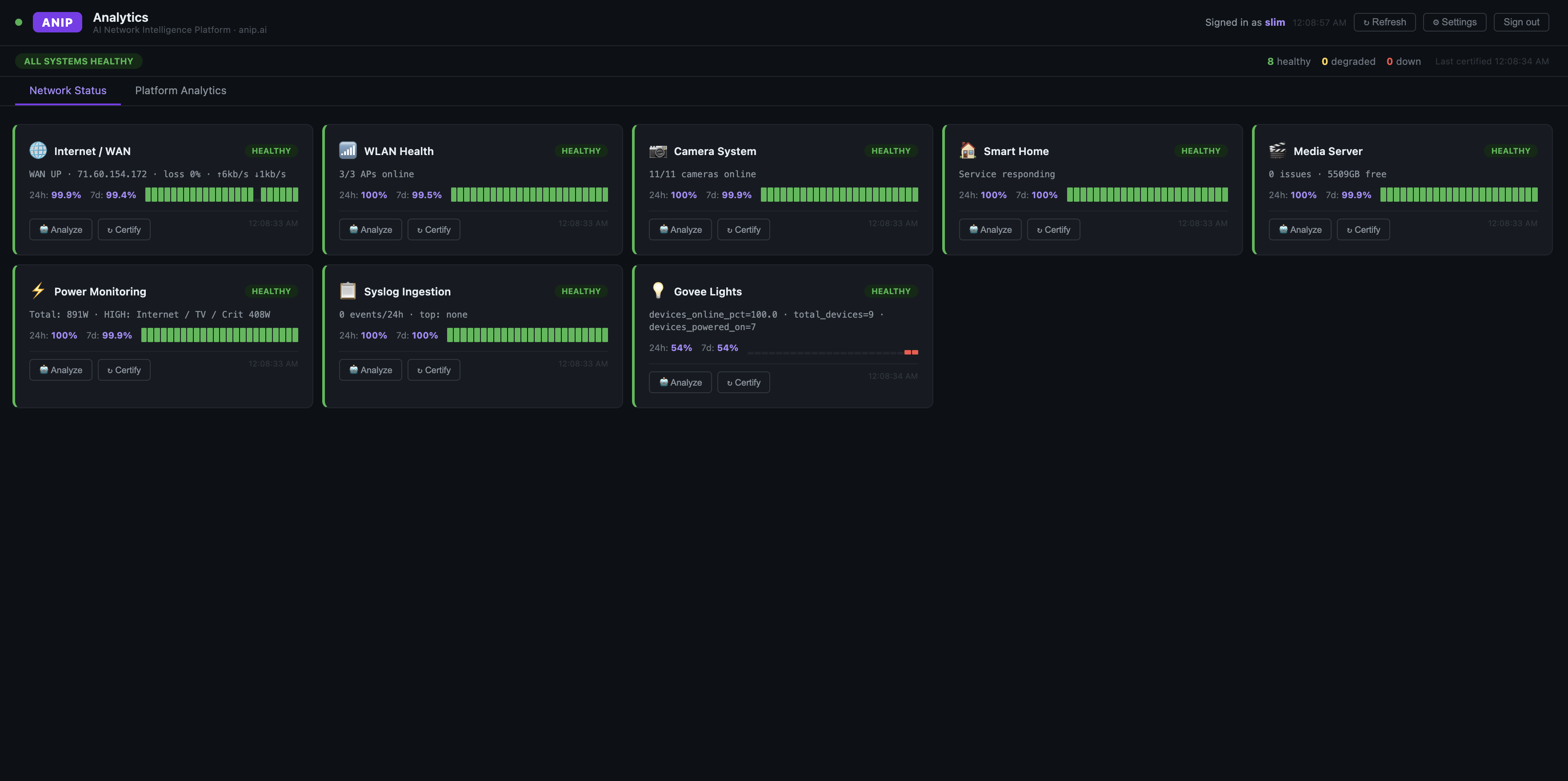Click the Internet / WAN globe icon
The image size is (1568, 781).
38,150
